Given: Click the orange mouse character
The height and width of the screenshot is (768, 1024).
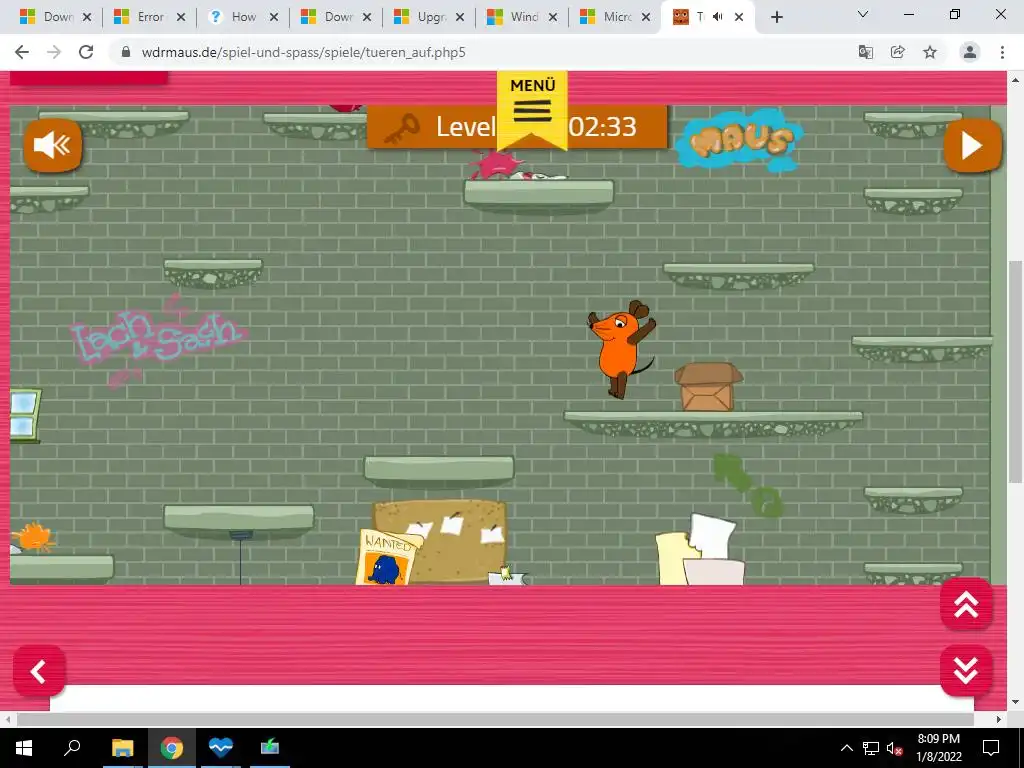Looking at the screenshot, I should (621, 349).
